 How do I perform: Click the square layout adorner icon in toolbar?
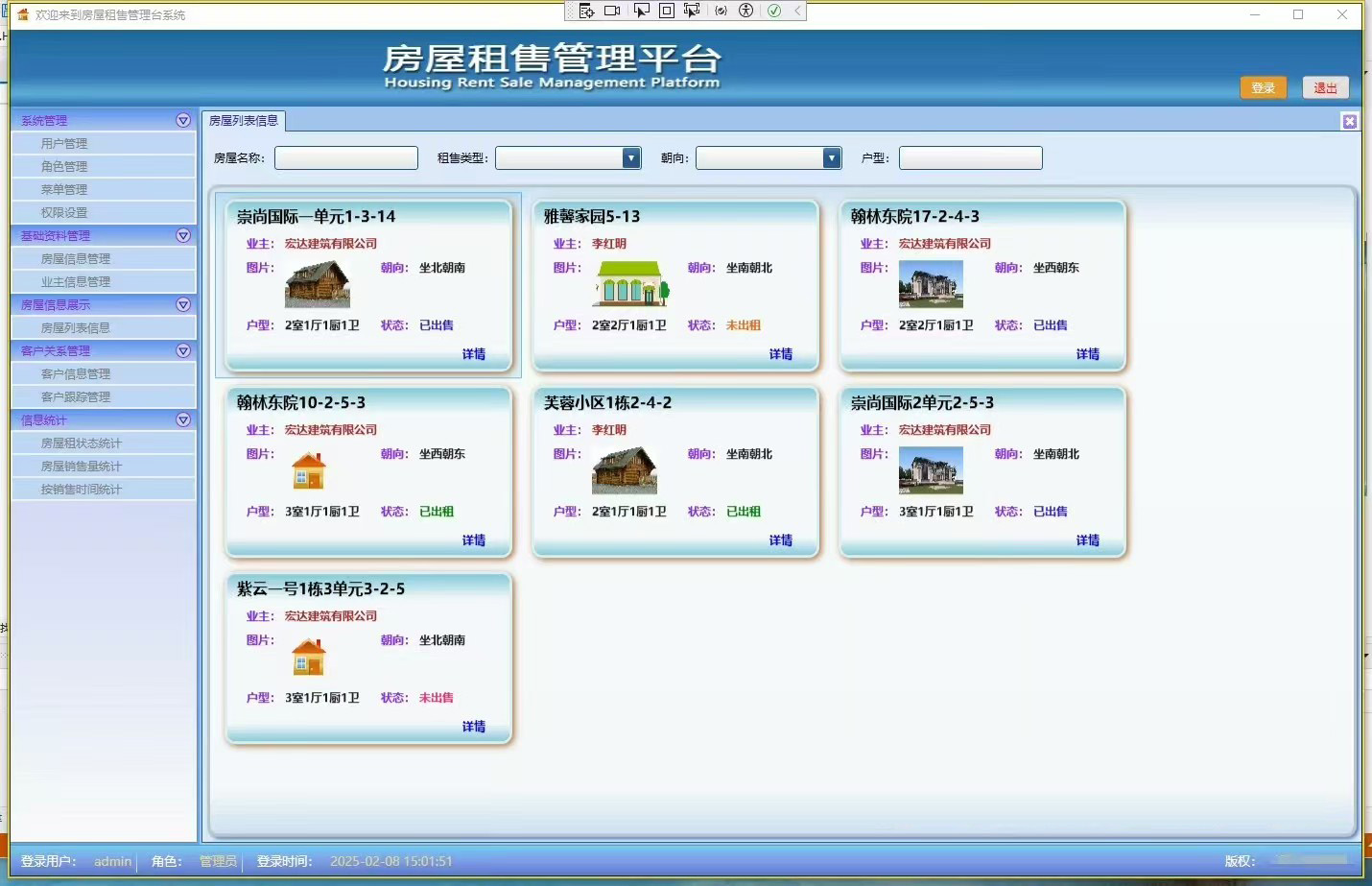coord(667,11)
